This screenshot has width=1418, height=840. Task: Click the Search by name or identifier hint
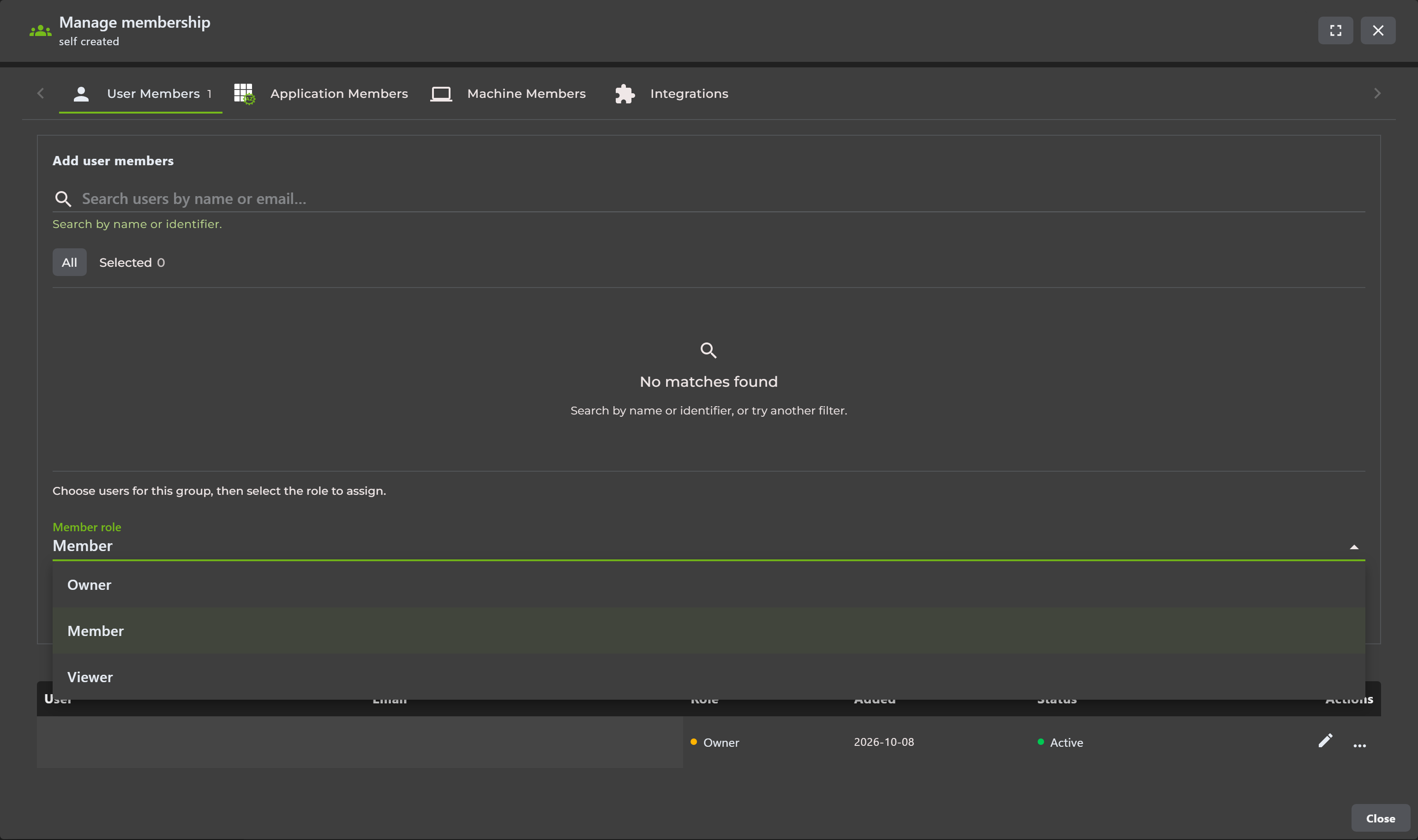click(137, 224)
